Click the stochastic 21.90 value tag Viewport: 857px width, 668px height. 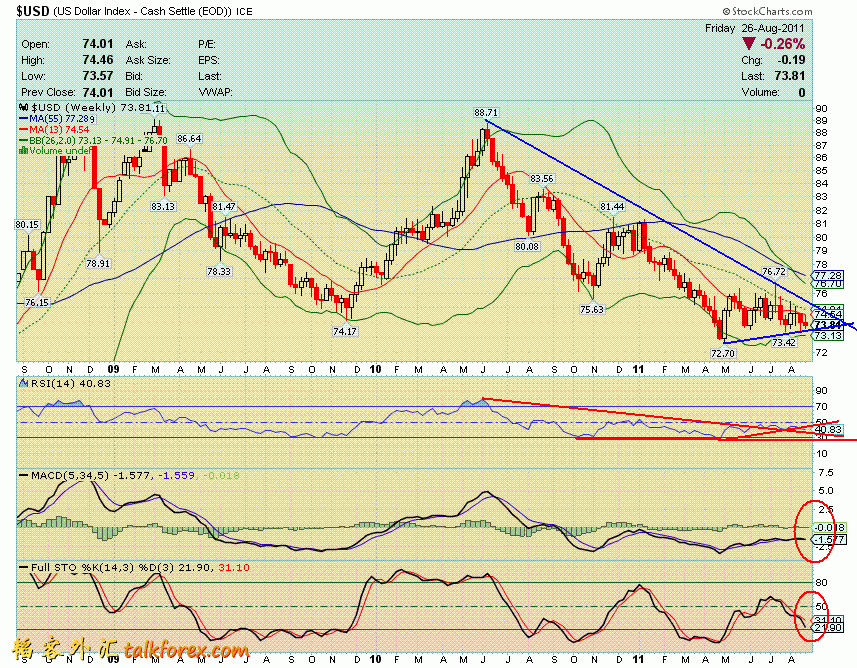pyautogui.click(x=828, y=628)
